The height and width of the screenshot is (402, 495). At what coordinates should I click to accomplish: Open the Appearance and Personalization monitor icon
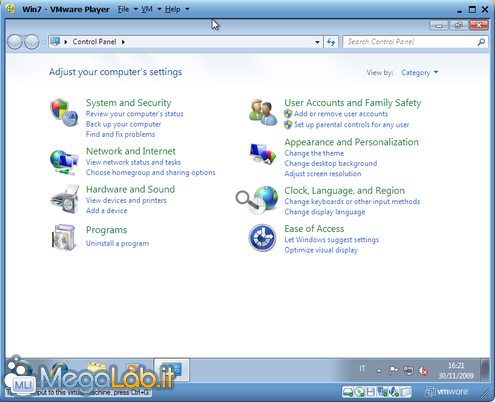pos(263,154)
